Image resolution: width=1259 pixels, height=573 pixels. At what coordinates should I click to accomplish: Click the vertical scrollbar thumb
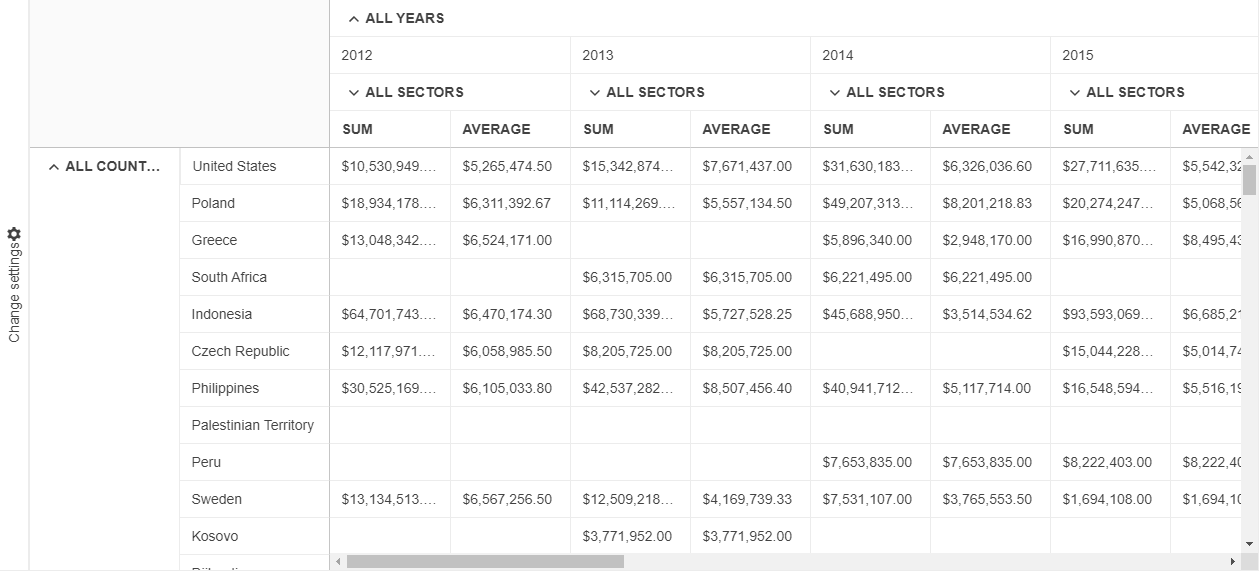tap(1249, 180)
